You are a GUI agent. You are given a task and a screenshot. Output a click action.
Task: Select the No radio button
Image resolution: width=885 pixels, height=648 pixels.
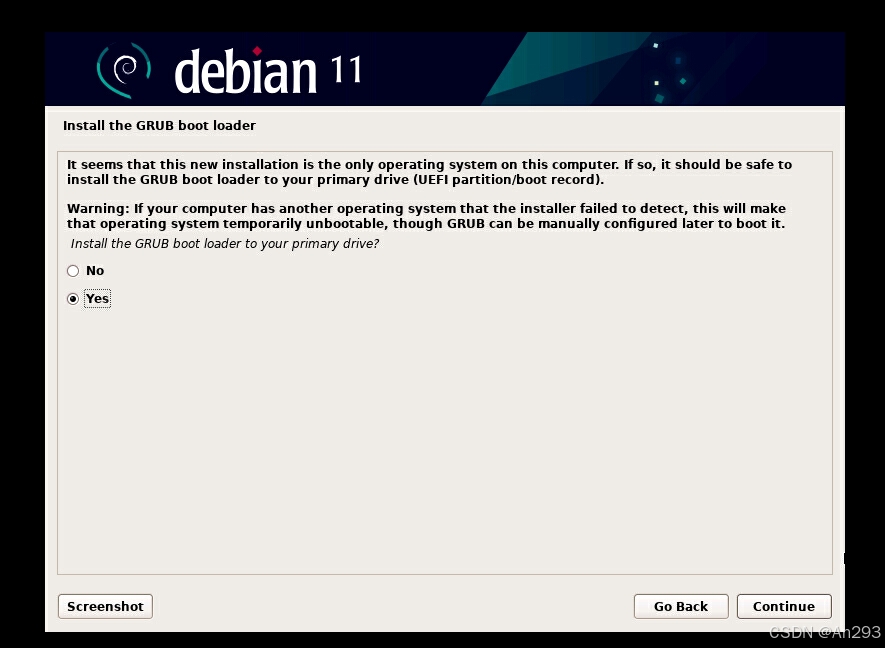(73, 271)
